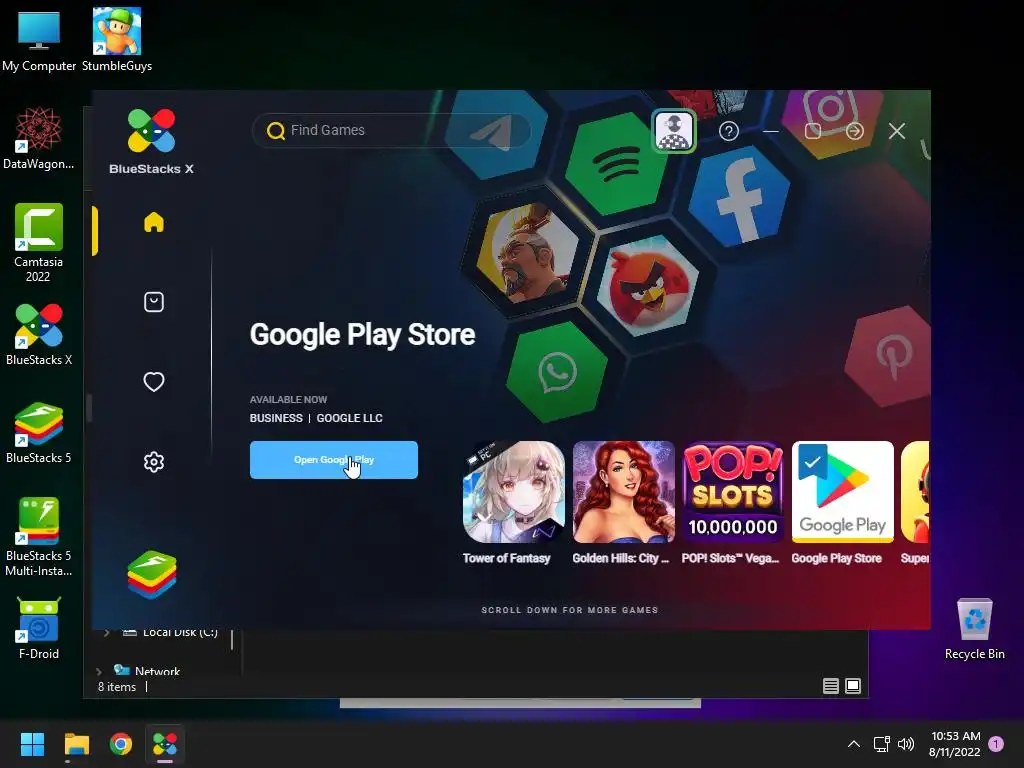Open the notification count badge
The width and height of the screenshot is (1024, 768).
pos(996,744)
